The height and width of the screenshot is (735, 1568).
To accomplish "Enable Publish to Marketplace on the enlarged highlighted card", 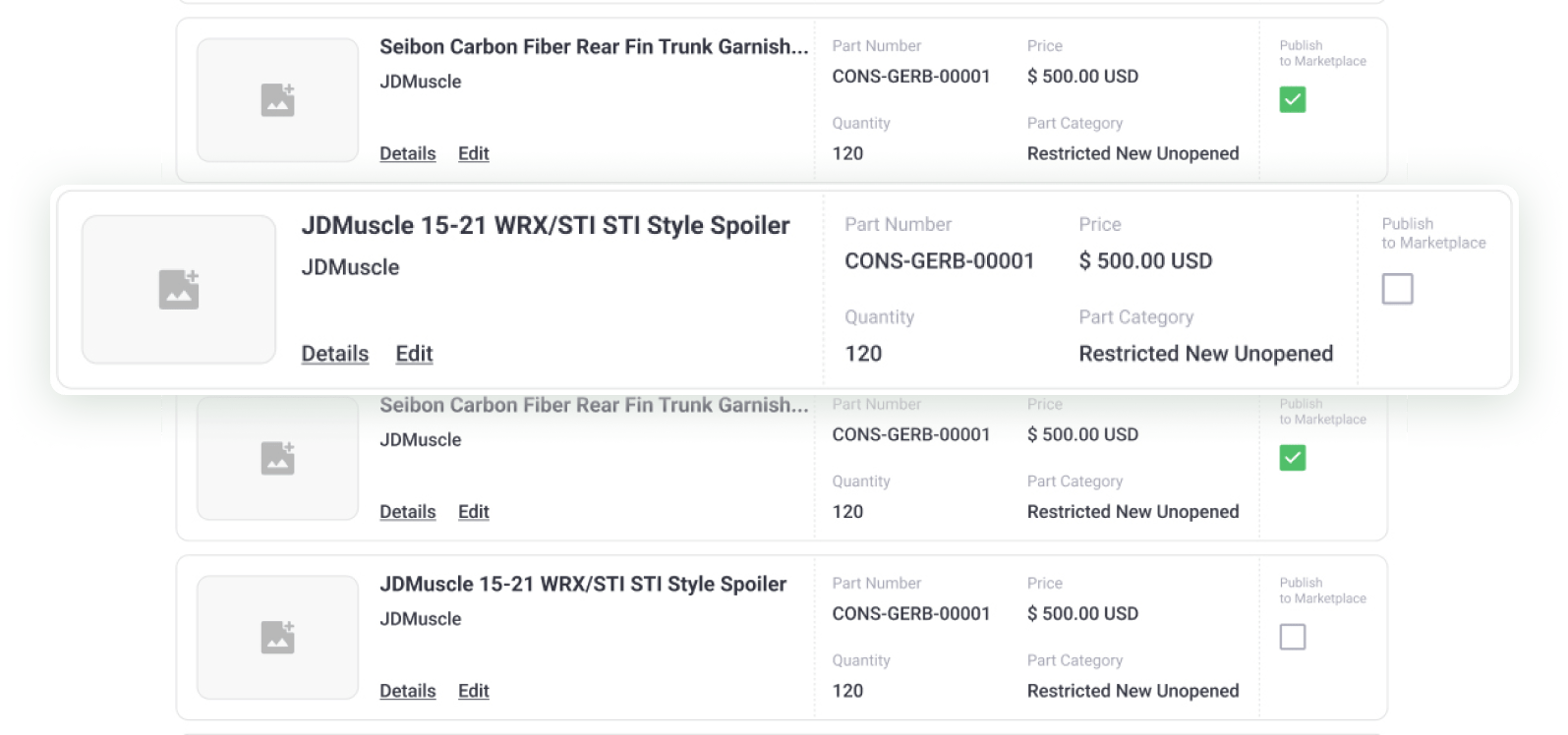I will pyautogui.click(x=1397, y=289).
